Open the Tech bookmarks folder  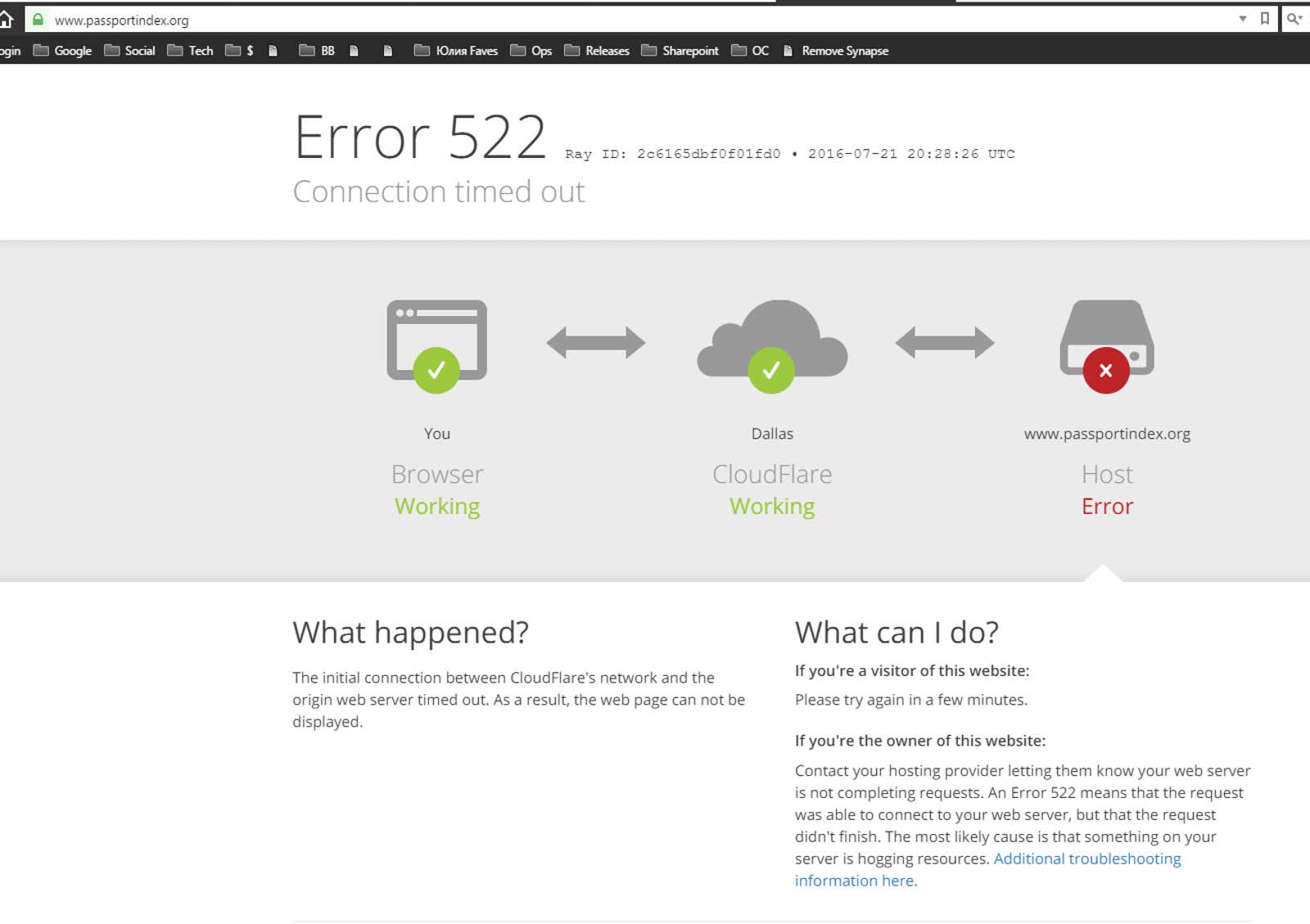[x=190, y=51]
